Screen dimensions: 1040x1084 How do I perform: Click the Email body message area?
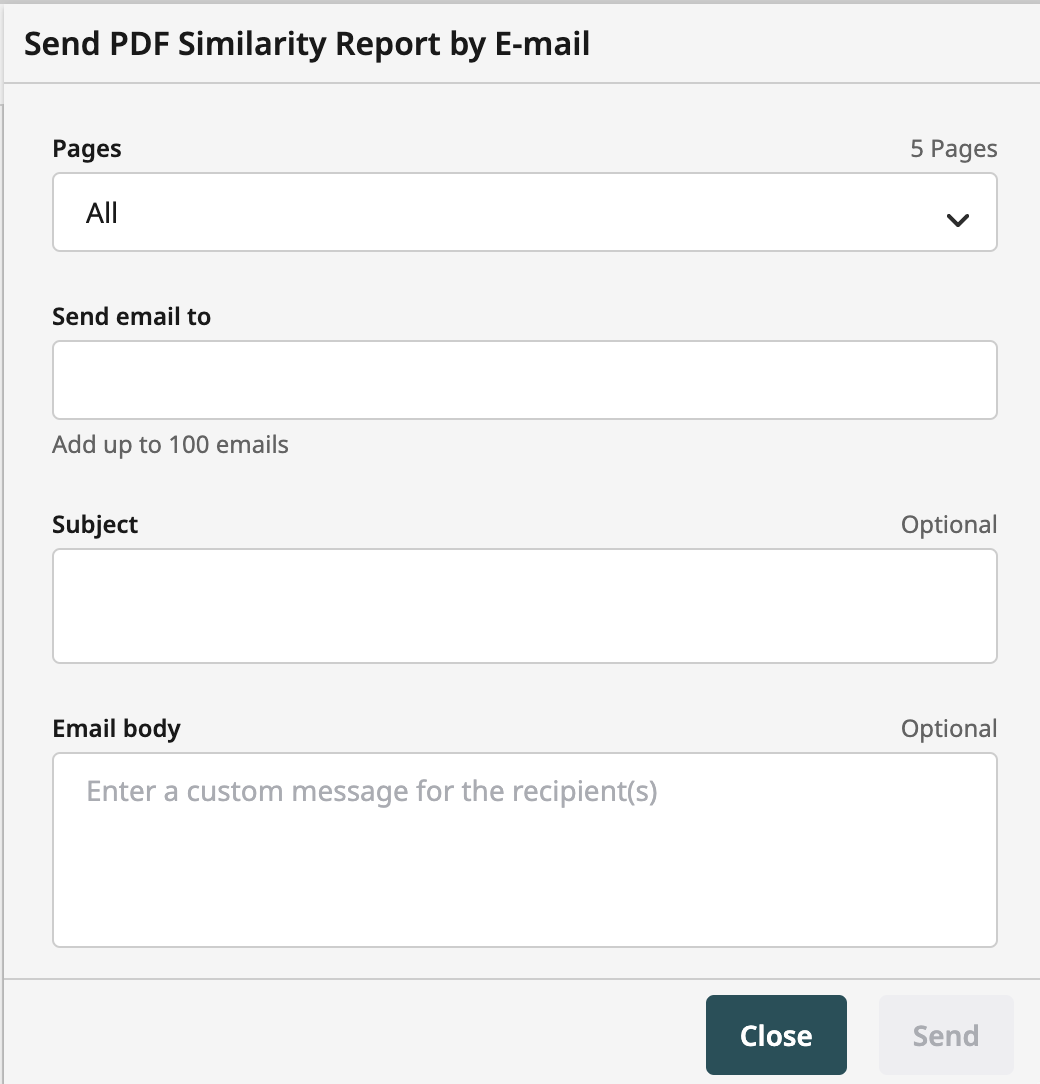524,850
